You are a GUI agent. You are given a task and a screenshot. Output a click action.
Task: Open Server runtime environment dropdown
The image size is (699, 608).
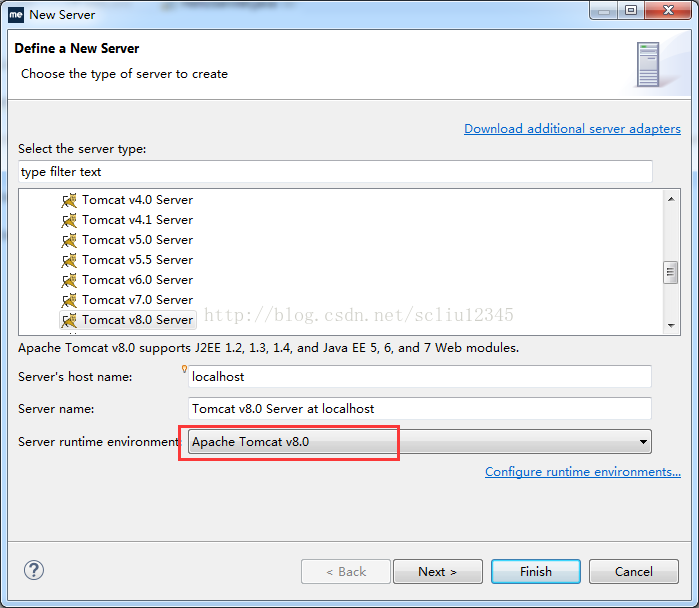[x=419, y=442]
